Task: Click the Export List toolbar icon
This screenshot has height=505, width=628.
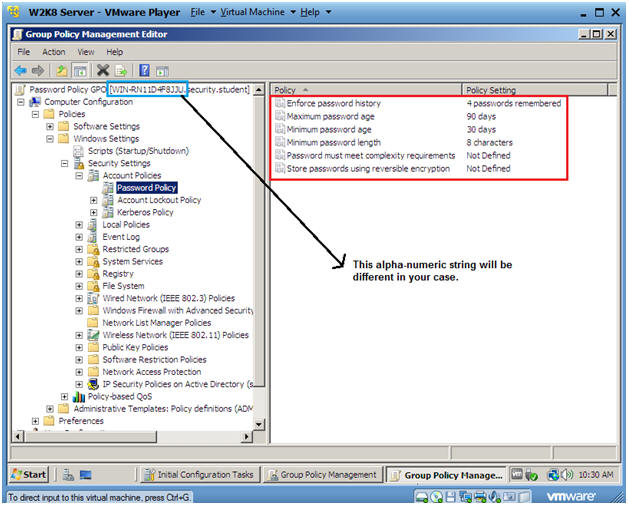Action: click(121, 71)
